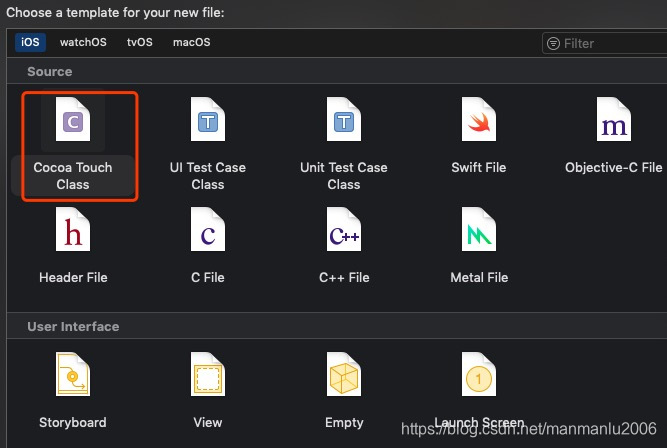This screenshot has height=448, width=667.
Task: Click the 'View' template label
Action: (x=208, y=422)
